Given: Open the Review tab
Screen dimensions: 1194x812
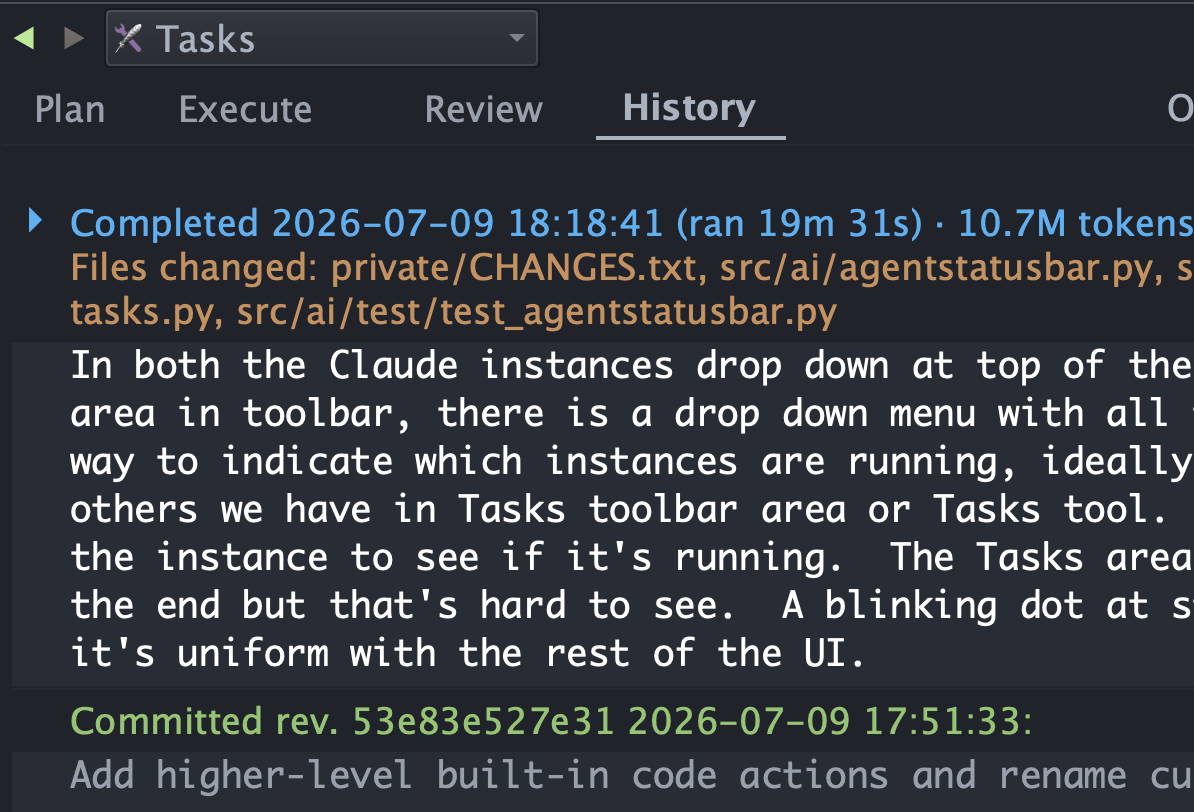Looking at the screenshot, I should tap(484, 110).
